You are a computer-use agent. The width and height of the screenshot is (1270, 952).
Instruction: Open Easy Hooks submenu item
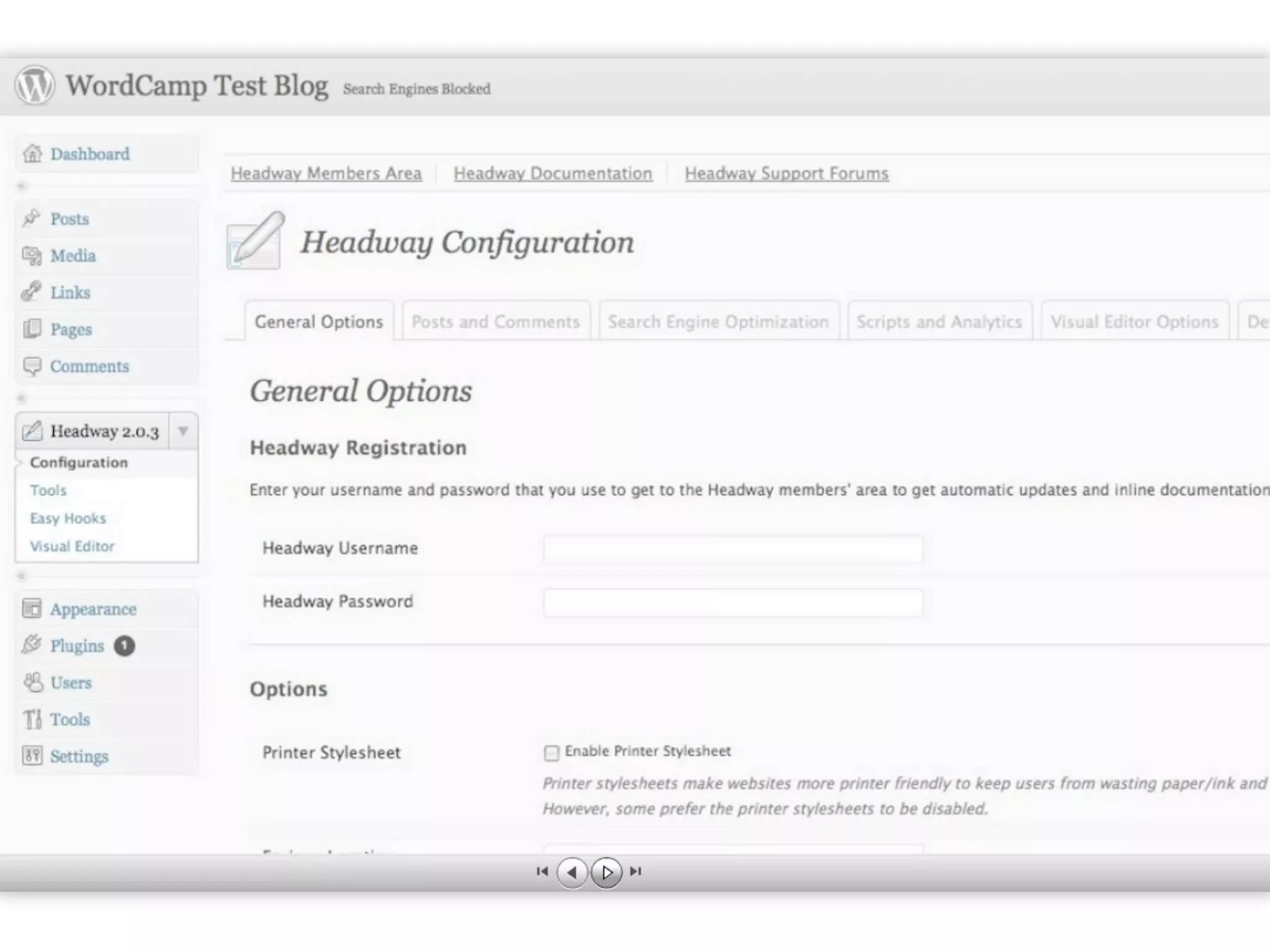point(68,518)
